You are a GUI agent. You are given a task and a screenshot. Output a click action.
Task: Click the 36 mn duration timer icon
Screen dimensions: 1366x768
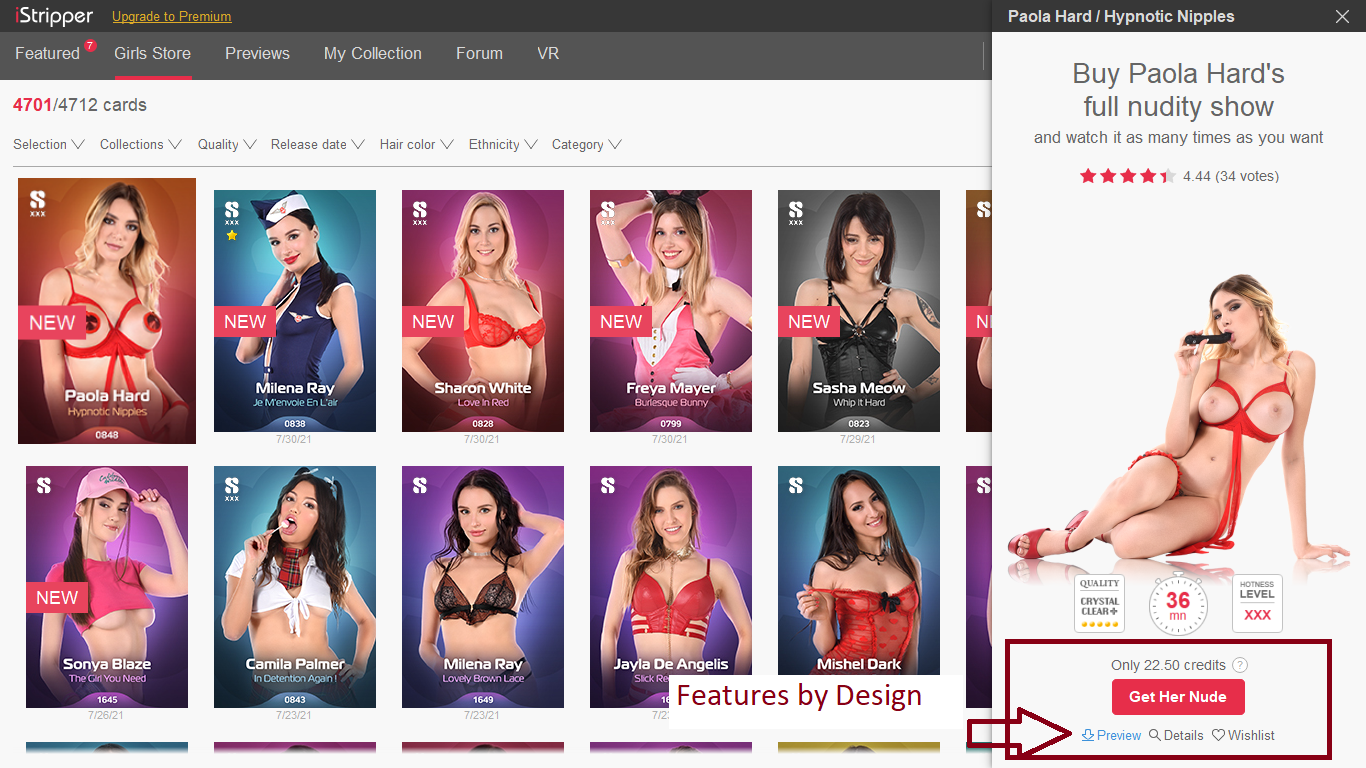1178,604
